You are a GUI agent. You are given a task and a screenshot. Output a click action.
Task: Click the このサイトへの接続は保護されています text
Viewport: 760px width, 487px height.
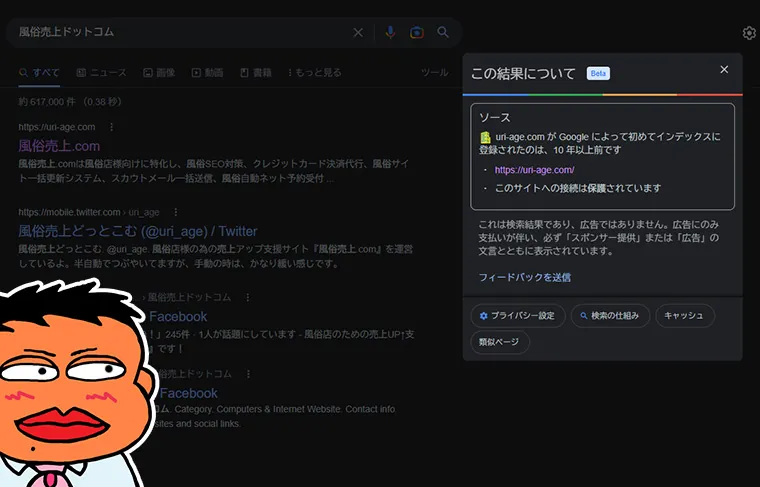pyautogui.click(x=578, y=188)
